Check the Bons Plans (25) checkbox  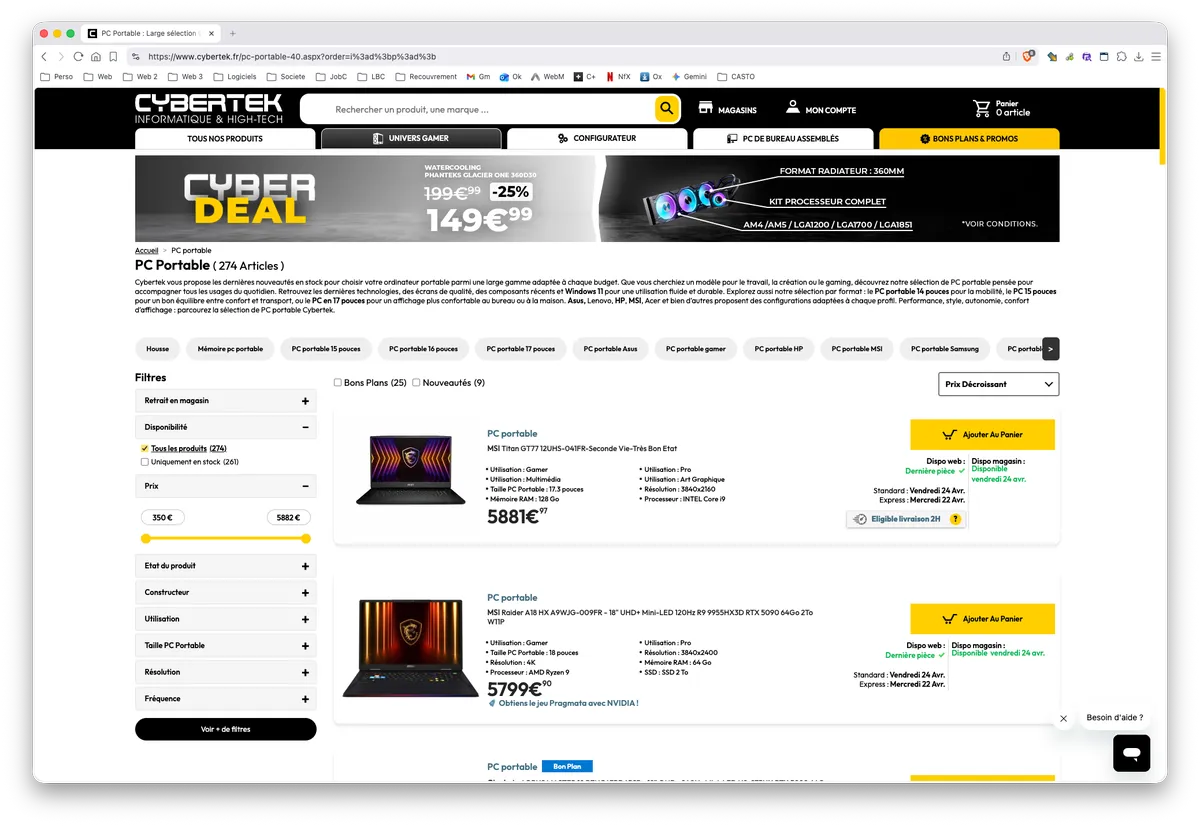[338, 383]
